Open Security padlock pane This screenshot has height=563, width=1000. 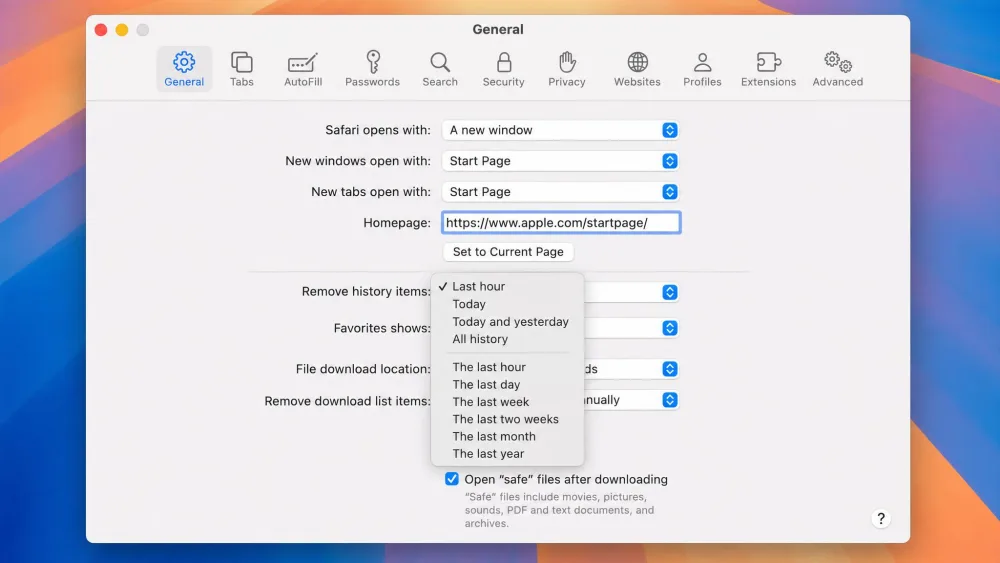click(504, 69)
